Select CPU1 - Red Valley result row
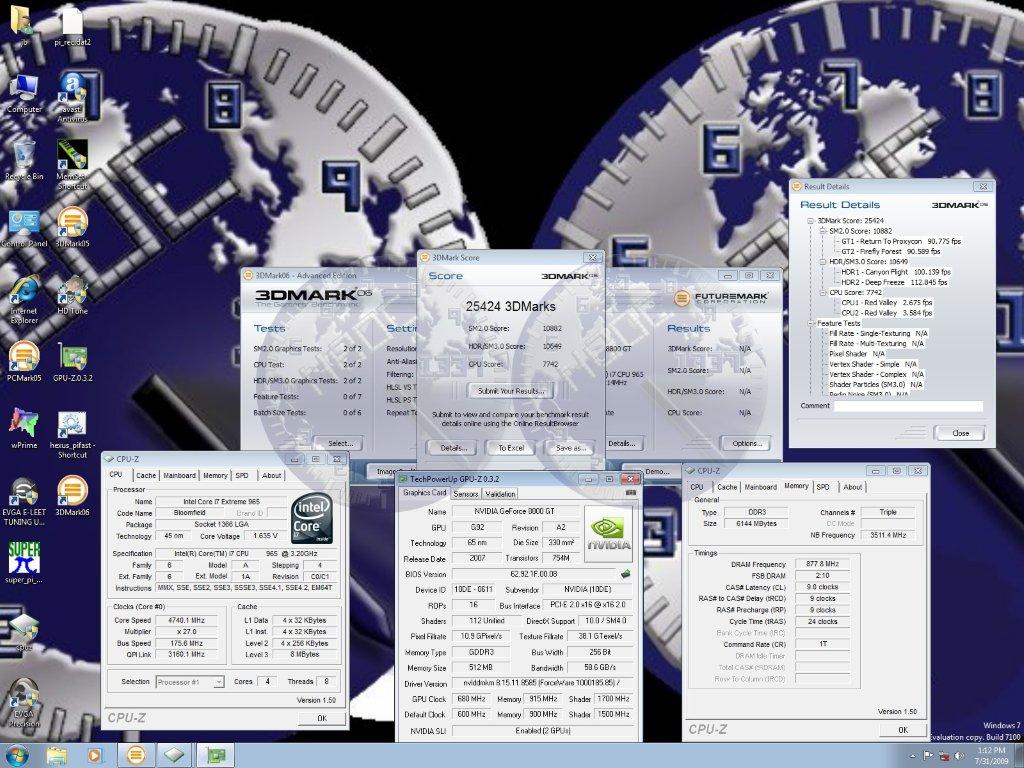1024x768 pixels. click(886, 303)
